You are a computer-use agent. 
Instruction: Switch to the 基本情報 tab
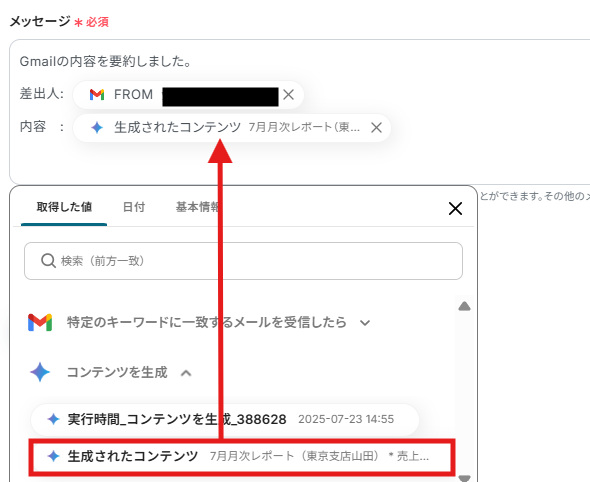[197, 207]
